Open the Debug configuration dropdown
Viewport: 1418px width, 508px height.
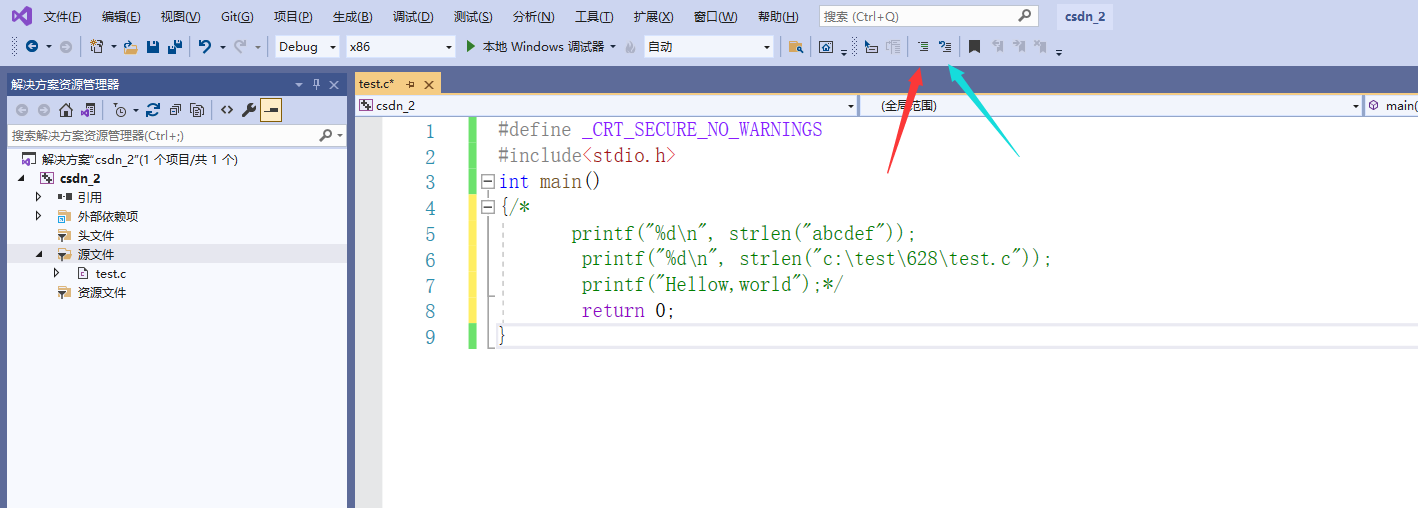tap(307, 47)
